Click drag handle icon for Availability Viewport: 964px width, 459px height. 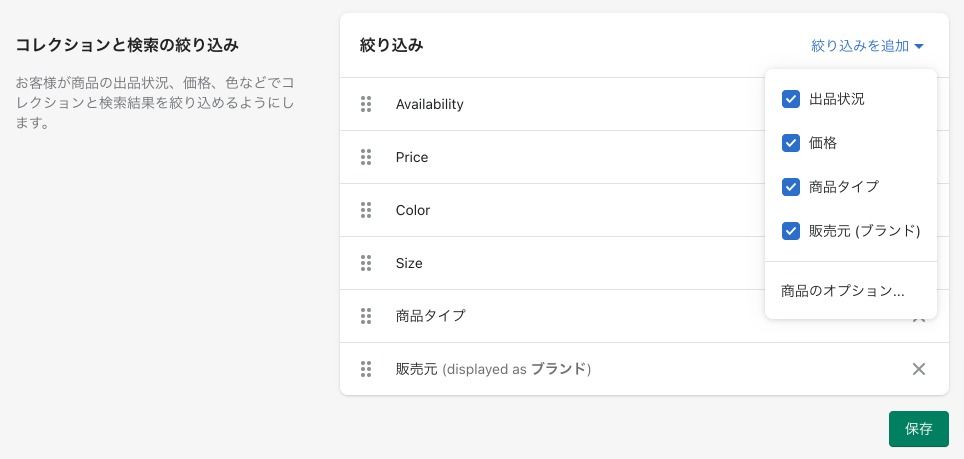366,104
